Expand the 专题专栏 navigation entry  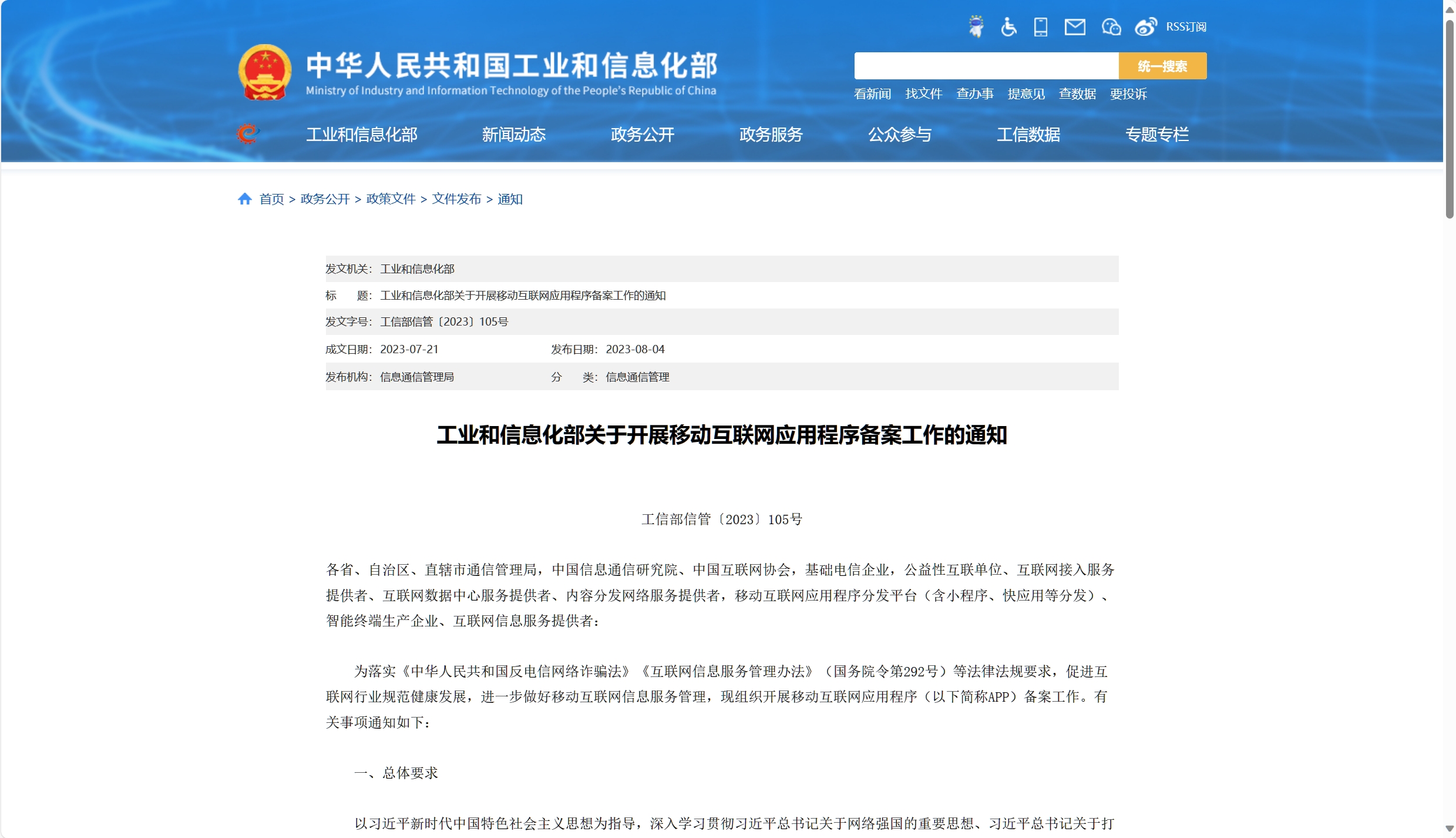(x=1157, y=135)
